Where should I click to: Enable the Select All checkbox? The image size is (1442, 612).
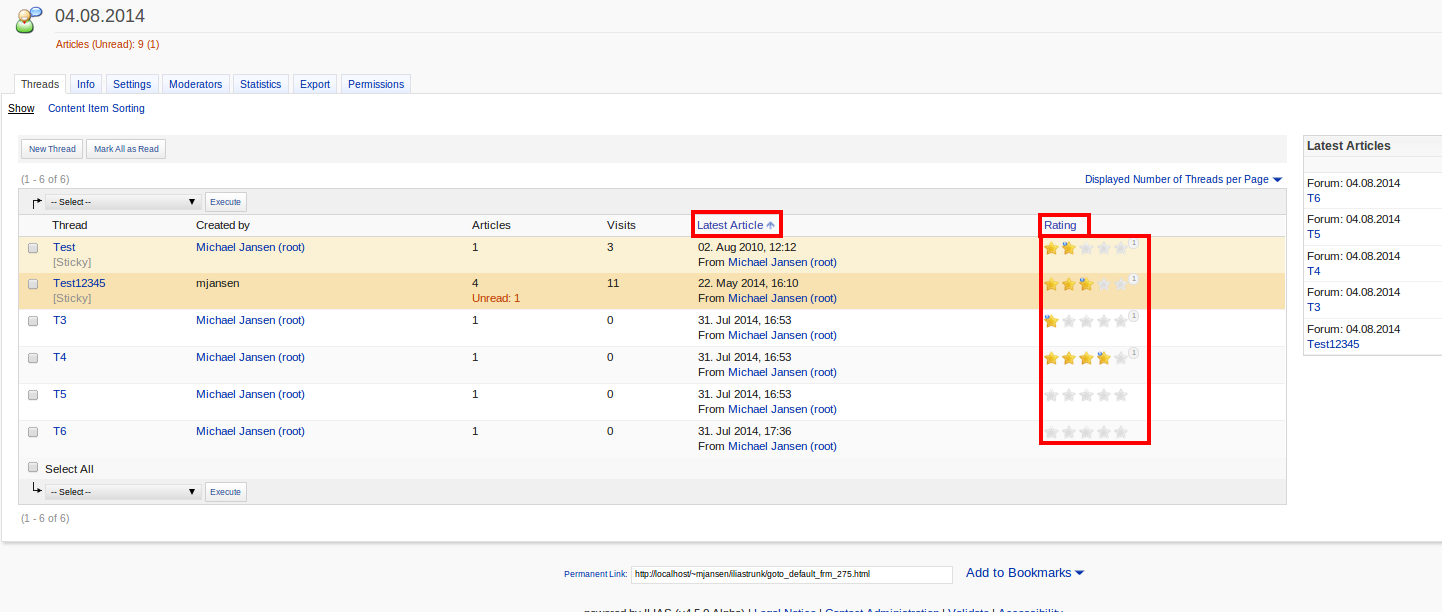click(x=33, y=468)
